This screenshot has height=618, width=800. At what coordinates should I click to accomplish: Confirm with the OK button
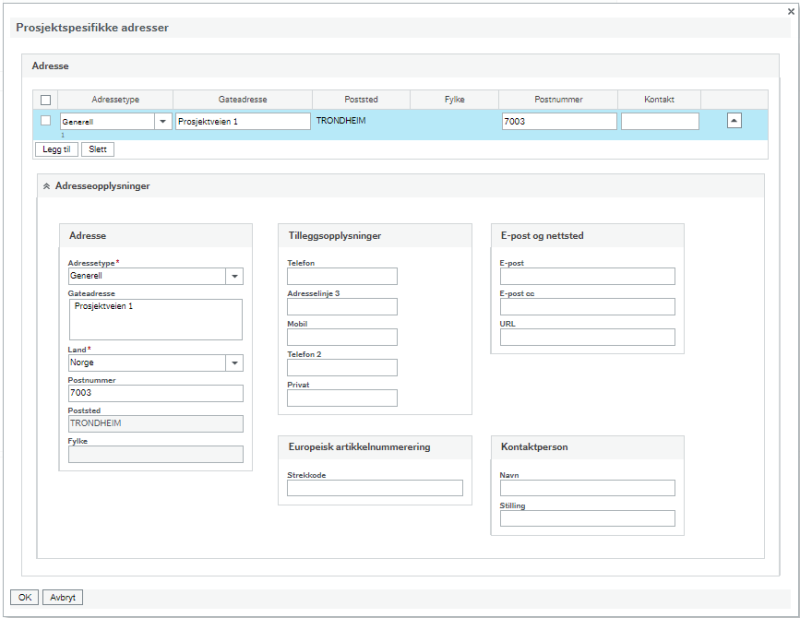24,597
